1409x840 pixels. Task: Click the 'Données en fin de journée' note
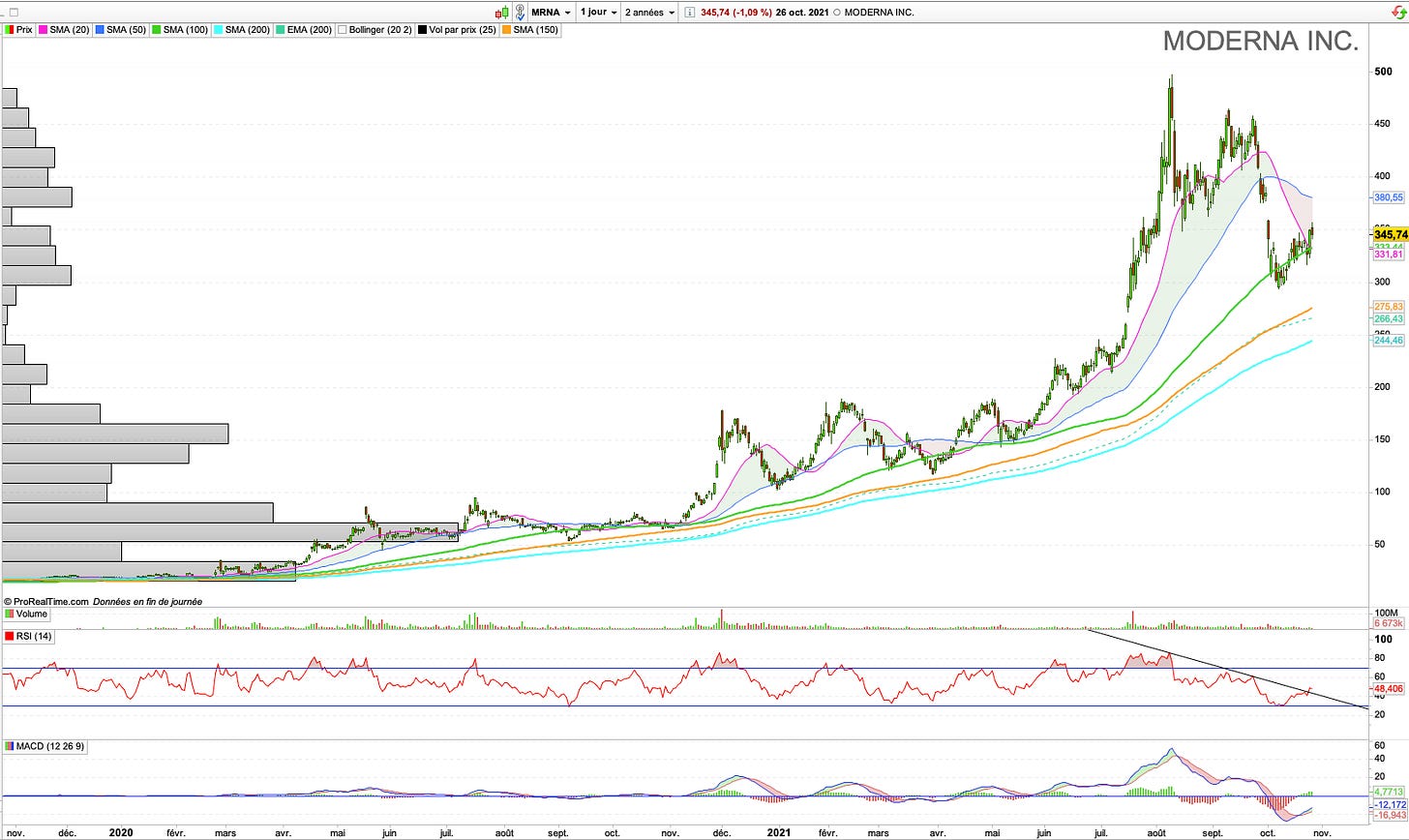click(148, 601)
